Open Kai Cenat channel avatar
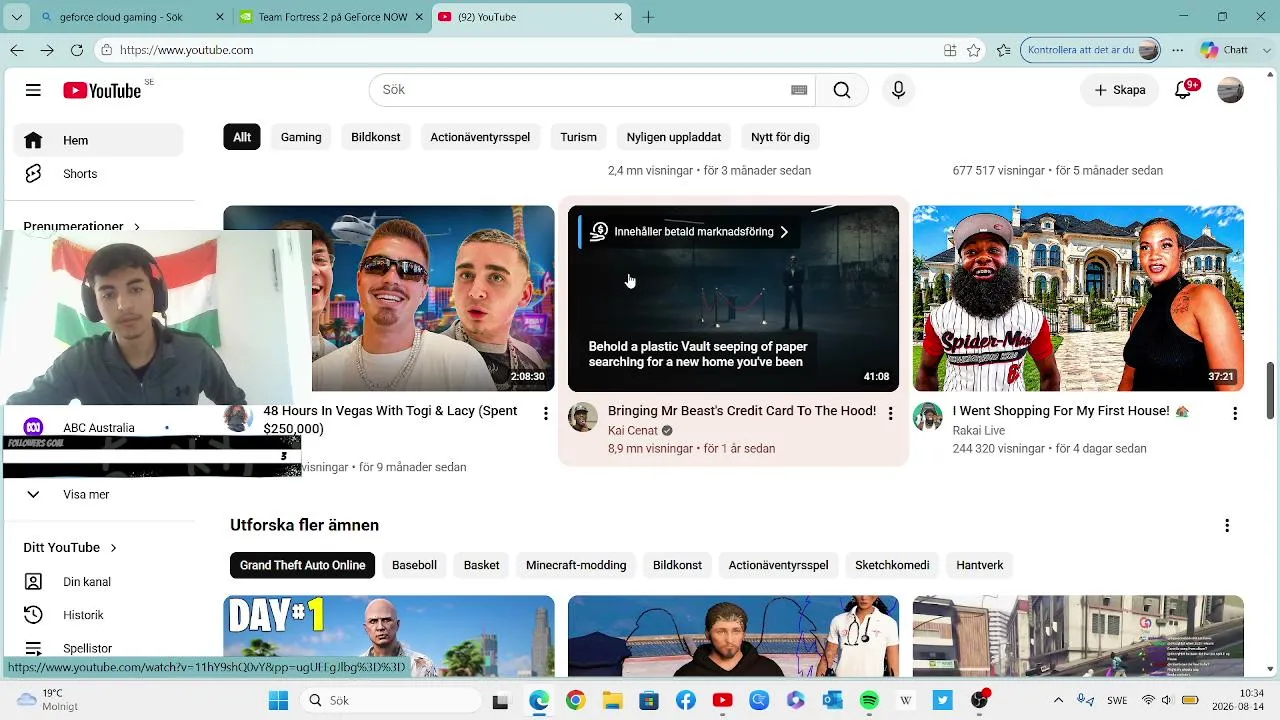This screenshot has height=720, width=1280. 583,417
